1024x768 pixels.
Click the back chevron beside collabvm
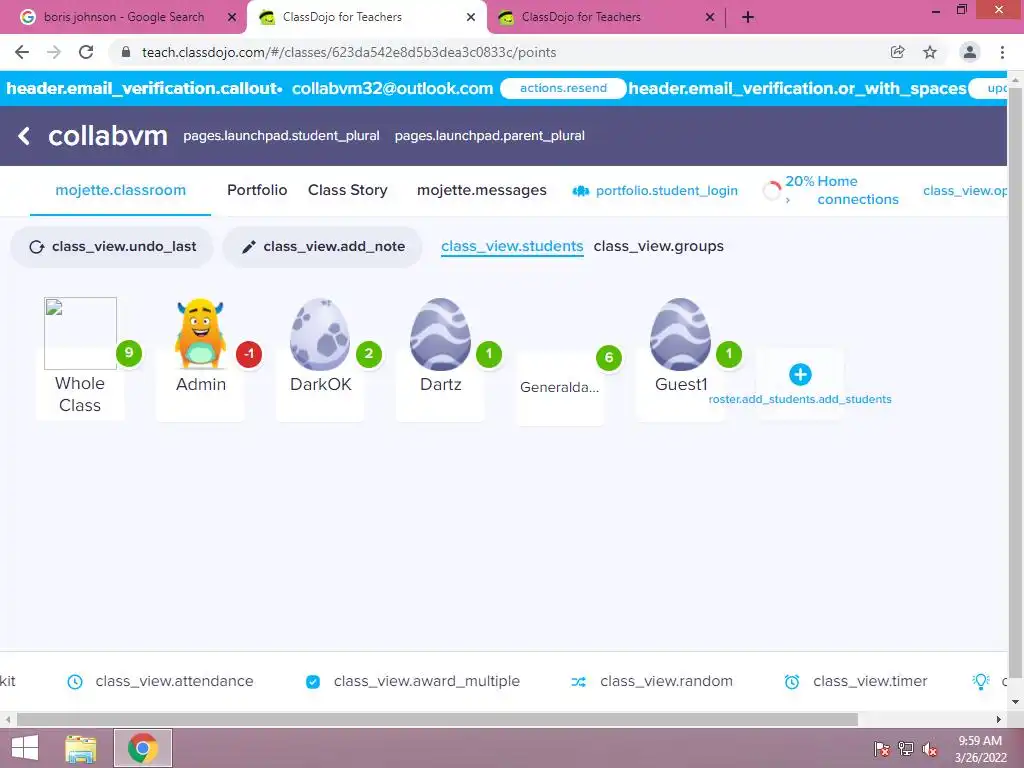tap(24, 136)
